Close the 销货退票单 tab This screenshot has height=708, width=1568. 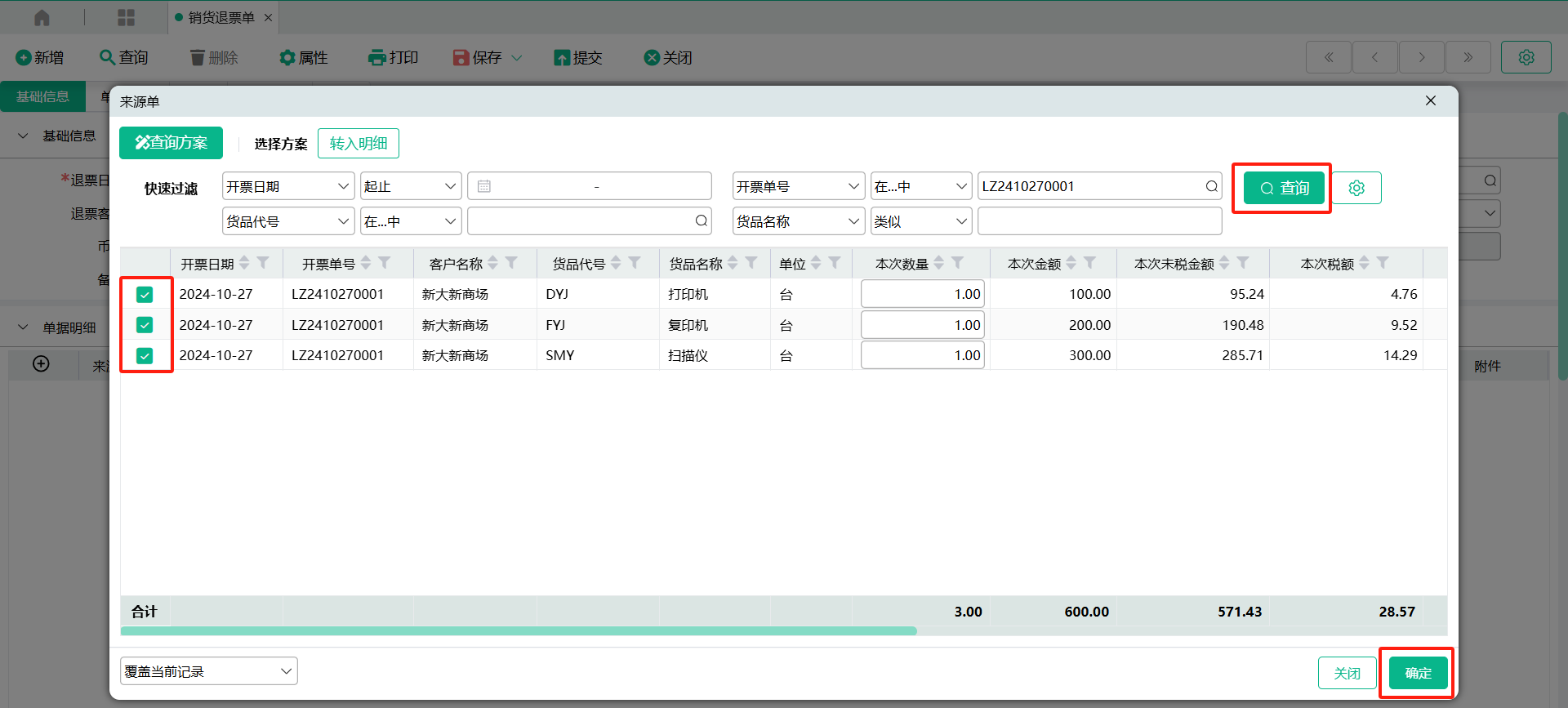(268, 17)
